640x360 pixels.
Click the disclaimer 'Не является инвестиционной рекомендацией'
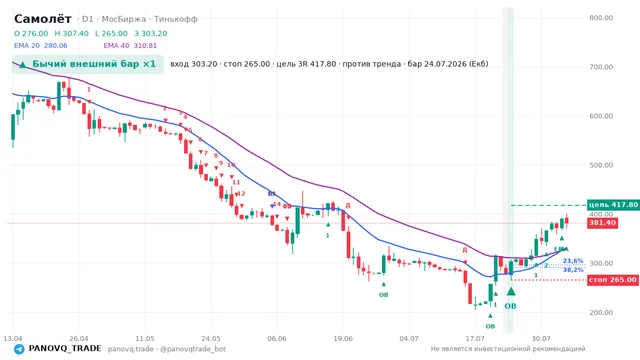508,349
